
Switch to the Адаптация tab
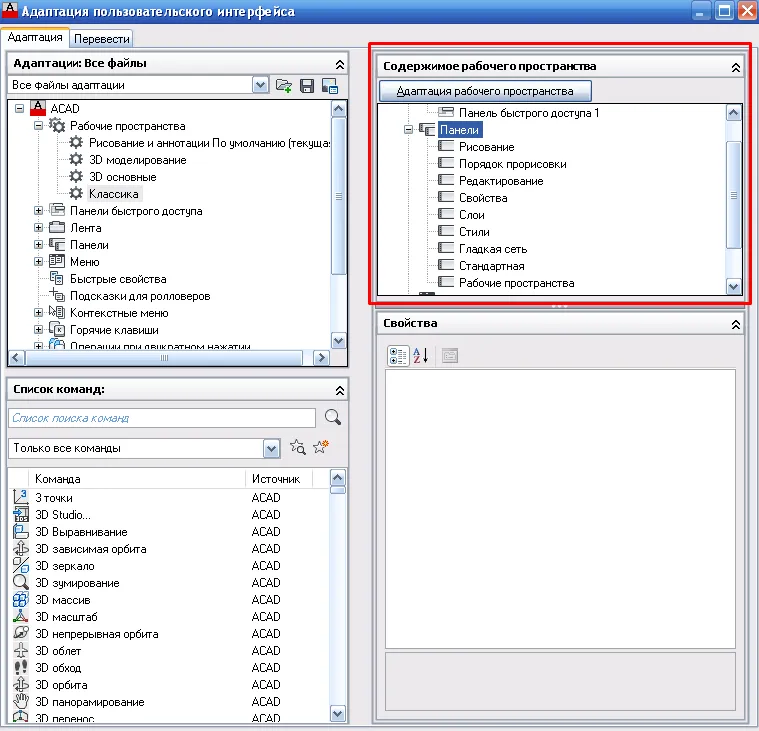tap(35, 37)
